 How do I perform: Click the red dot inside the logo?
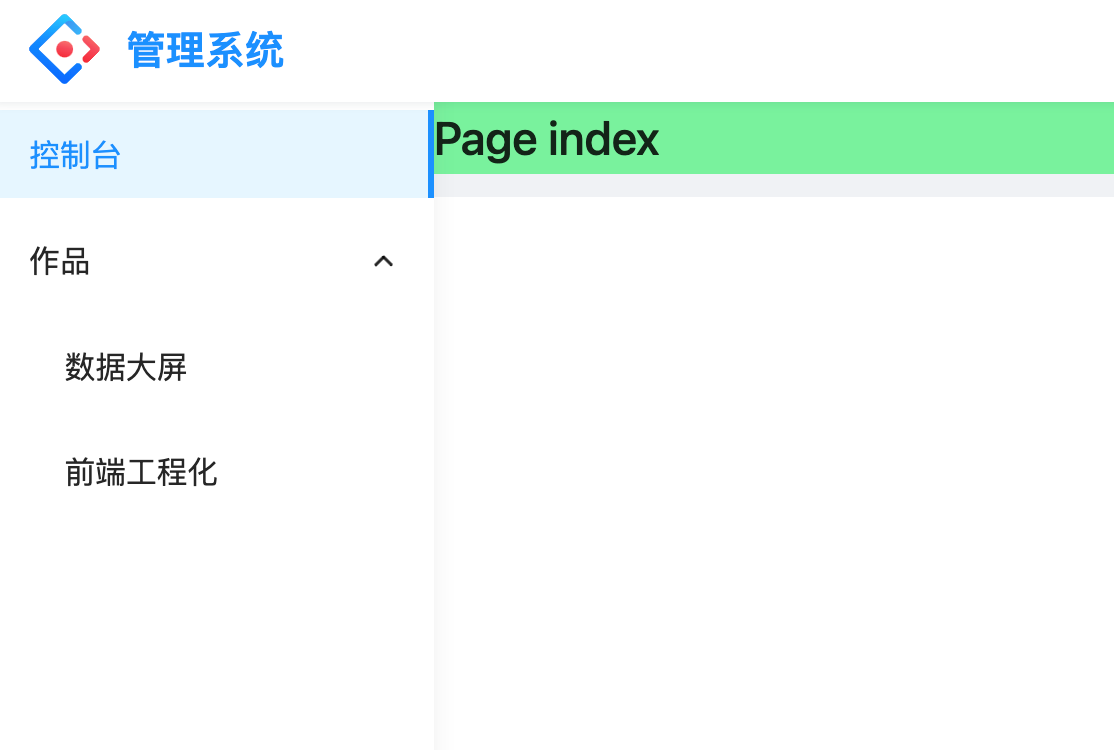(65, 49)
